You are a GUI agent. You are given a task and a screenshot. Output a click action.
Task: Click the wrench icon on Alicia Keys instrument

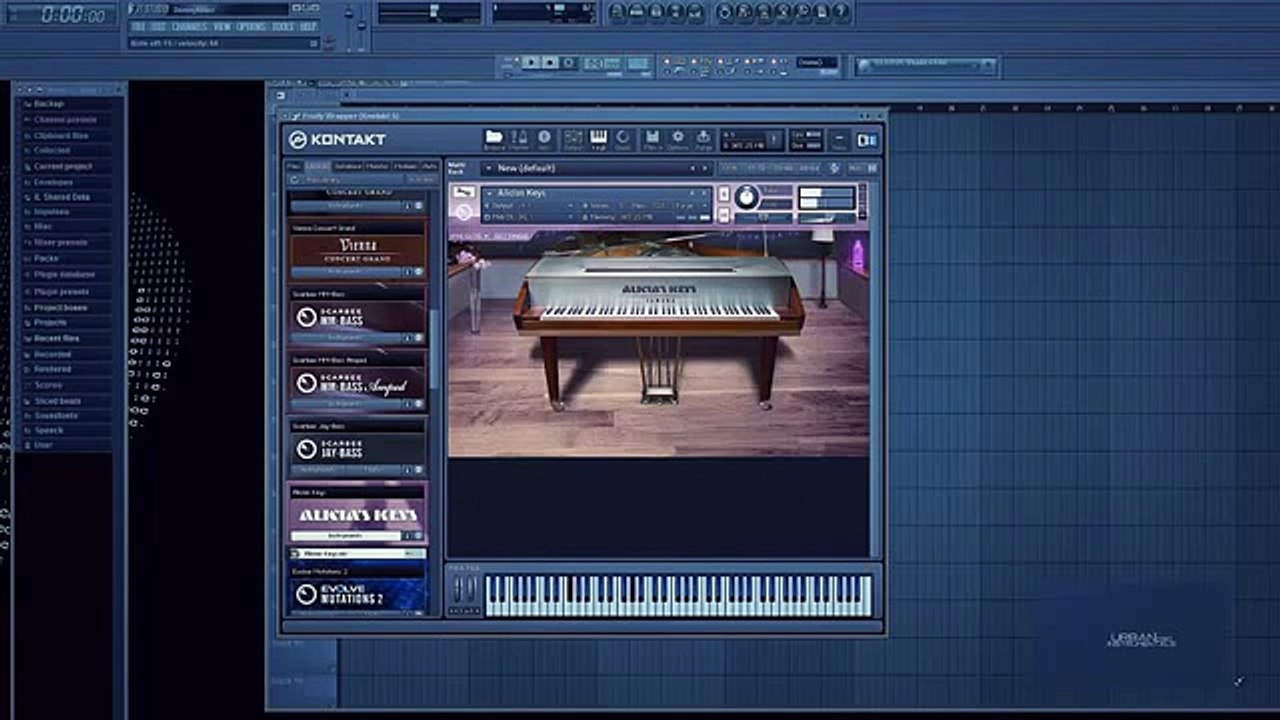tap(463, 192)
